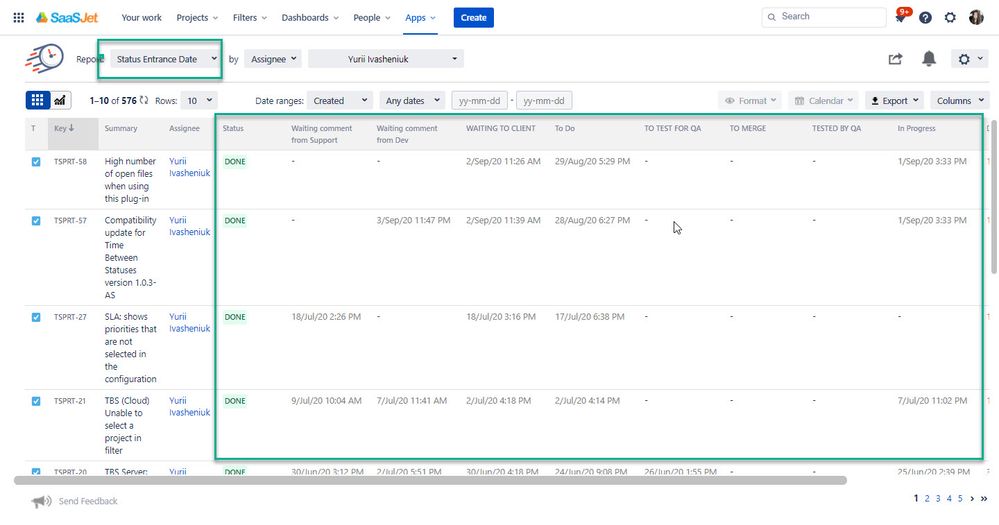Click the To Do column header
Screen dimensions: 999x525
(x=564, y=128)
